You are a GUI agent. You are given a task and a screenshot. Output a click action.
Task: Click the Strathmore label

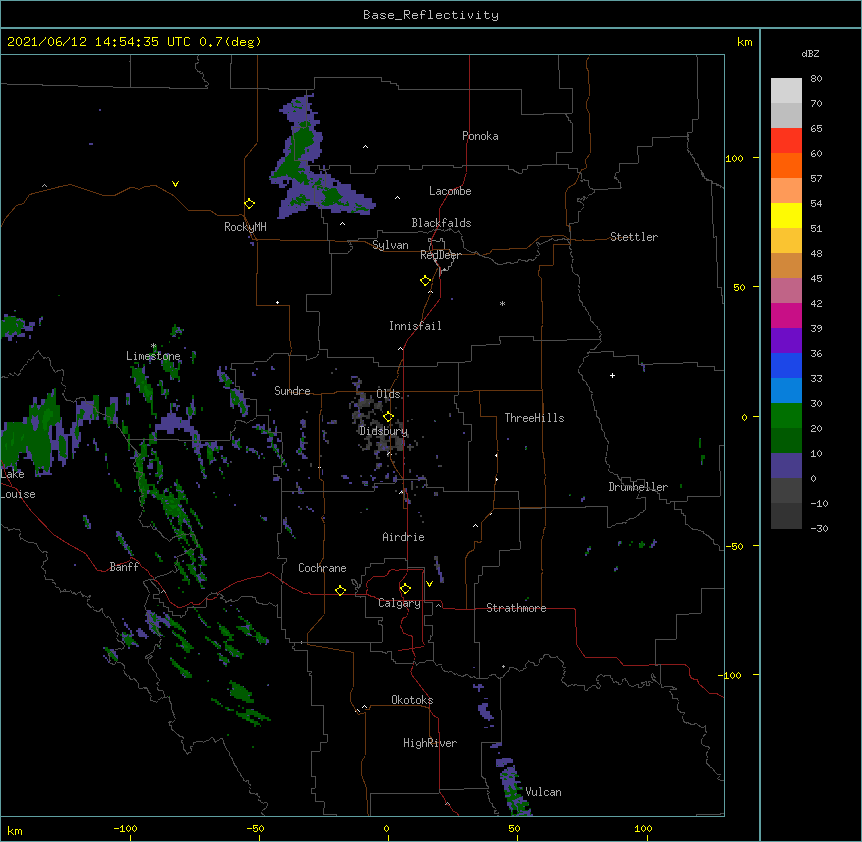[x=516, y=608]
